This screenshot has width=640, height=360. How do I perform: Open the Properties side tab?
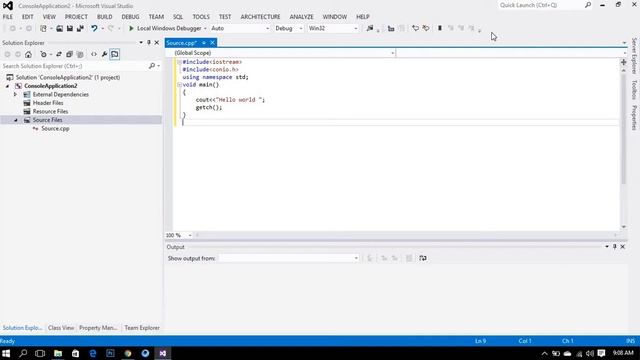click(x=634, y=118)
